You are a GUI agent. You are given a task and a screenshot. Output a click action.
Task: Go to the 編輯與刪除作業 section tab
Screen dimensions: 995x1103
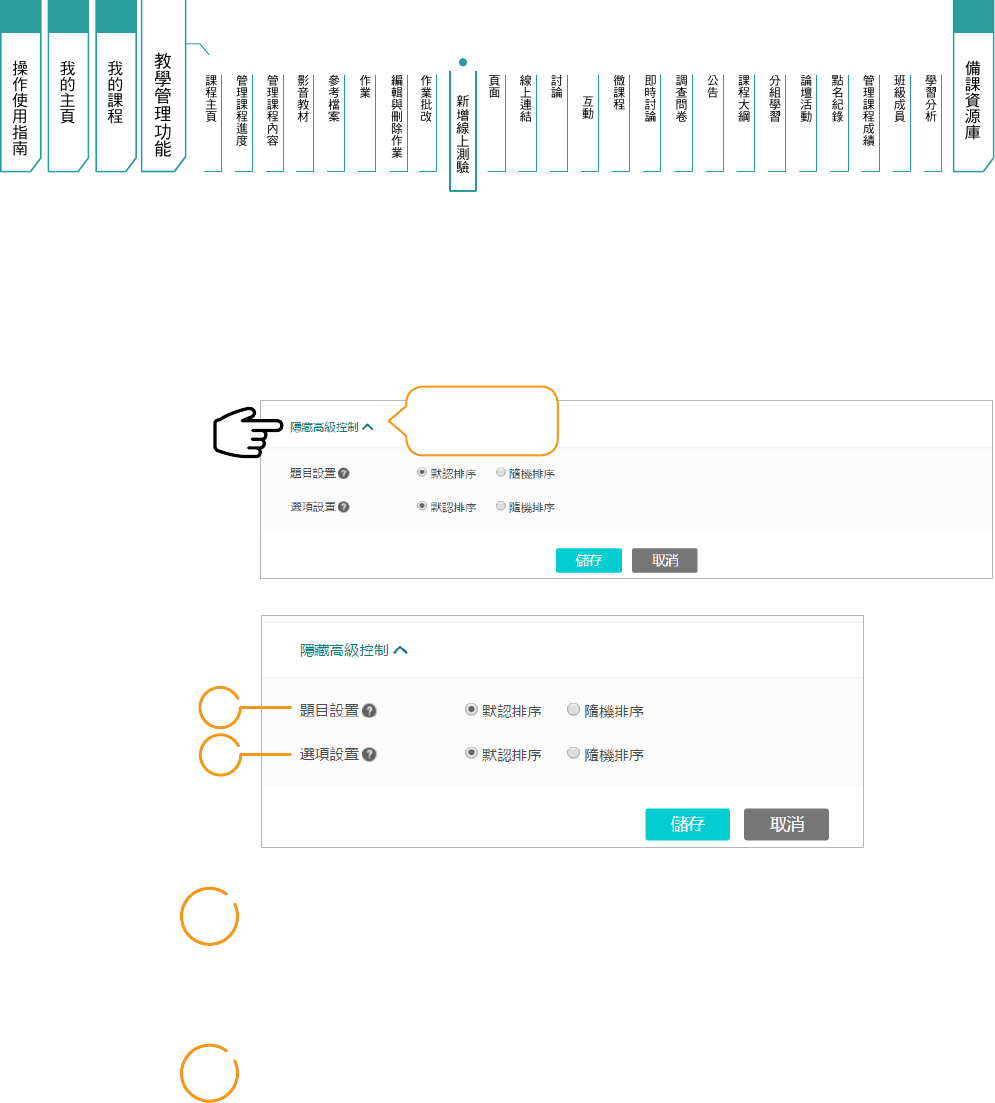(x=398, y=121)
